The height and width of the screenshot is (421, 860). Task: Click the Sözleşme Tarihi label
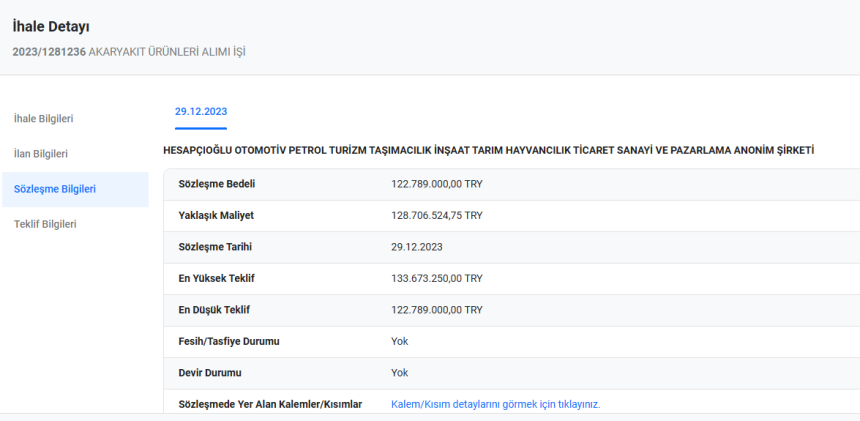coord(215,247)
